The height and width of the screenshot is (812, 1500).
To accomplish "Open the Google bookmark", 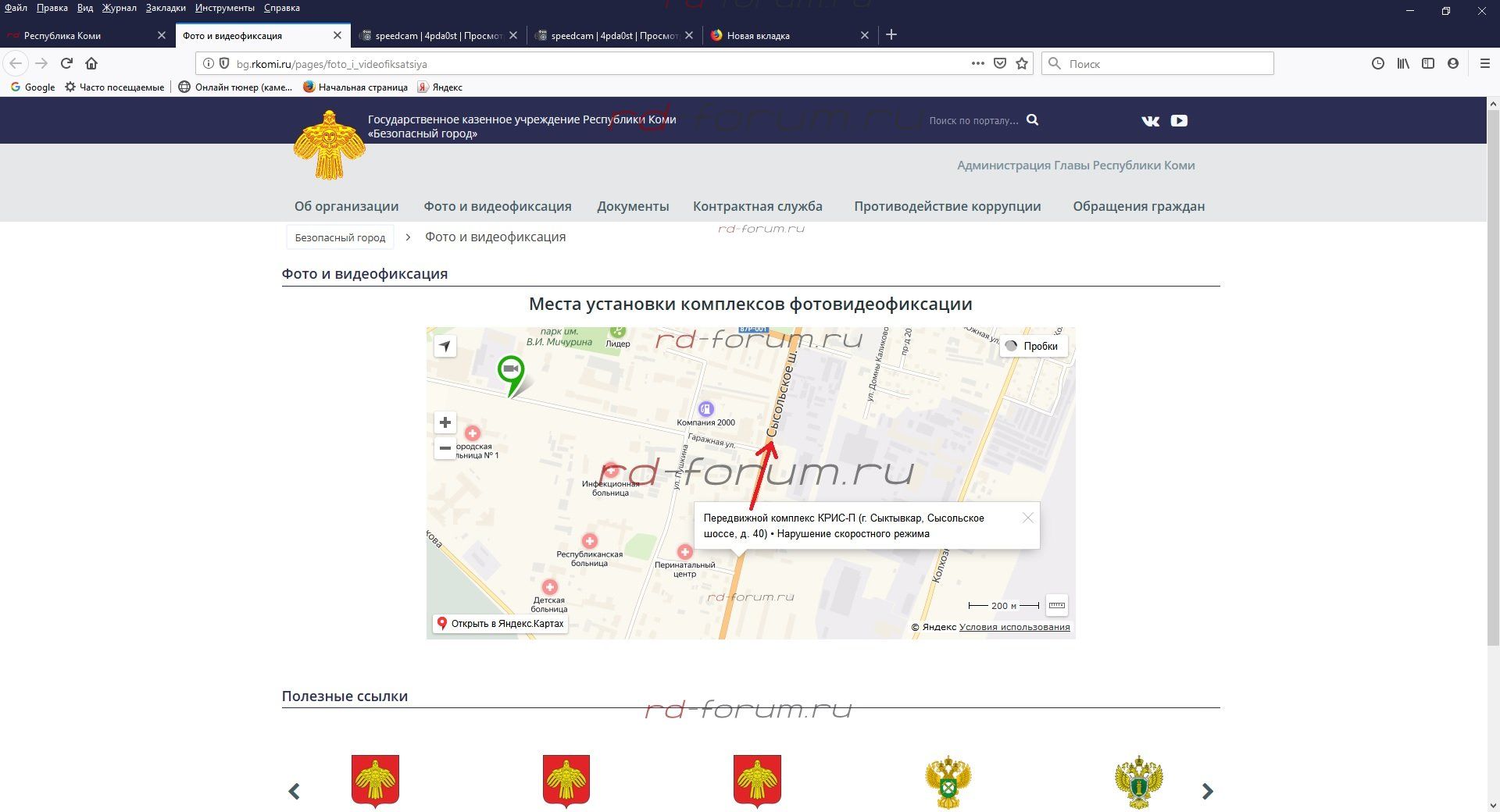I will coord(33,87).
